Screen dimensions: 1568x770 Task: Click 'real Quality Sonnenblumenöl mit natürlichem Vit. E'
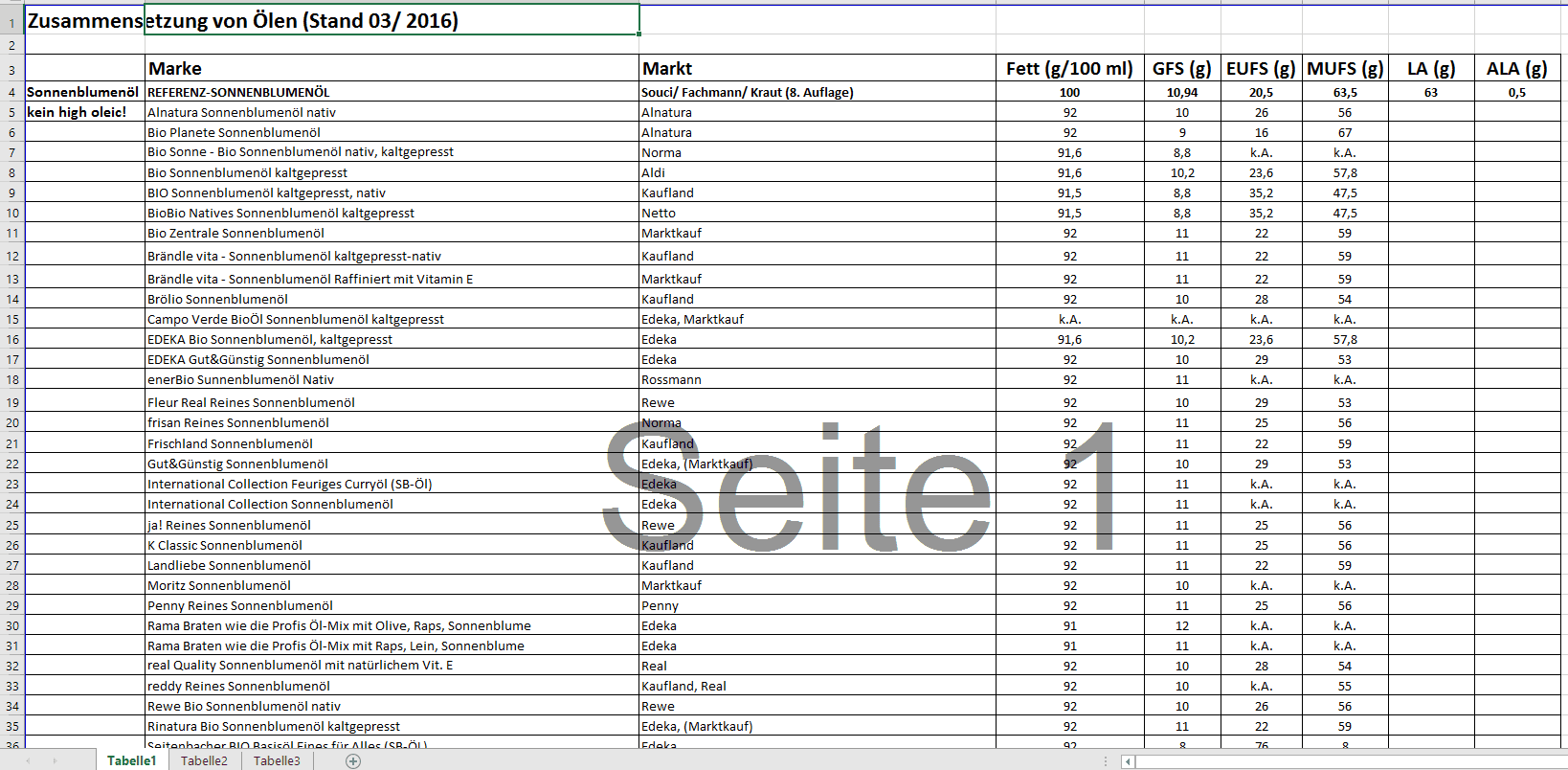click(x=392, y=666)
